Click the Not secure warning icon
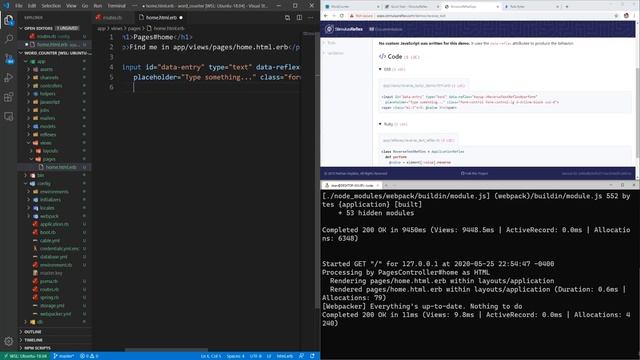This screenshot has width=640, height=360. coord(351,16)
